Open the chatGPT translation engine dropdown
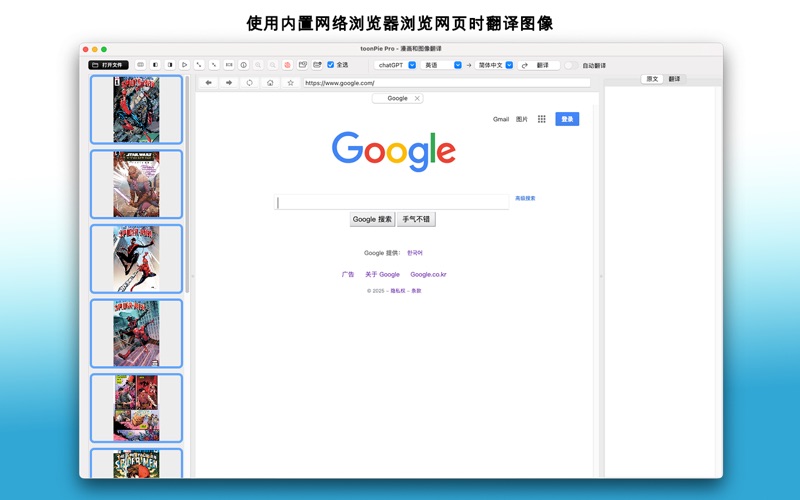The image size is (800, 500). tap(396, 65)
